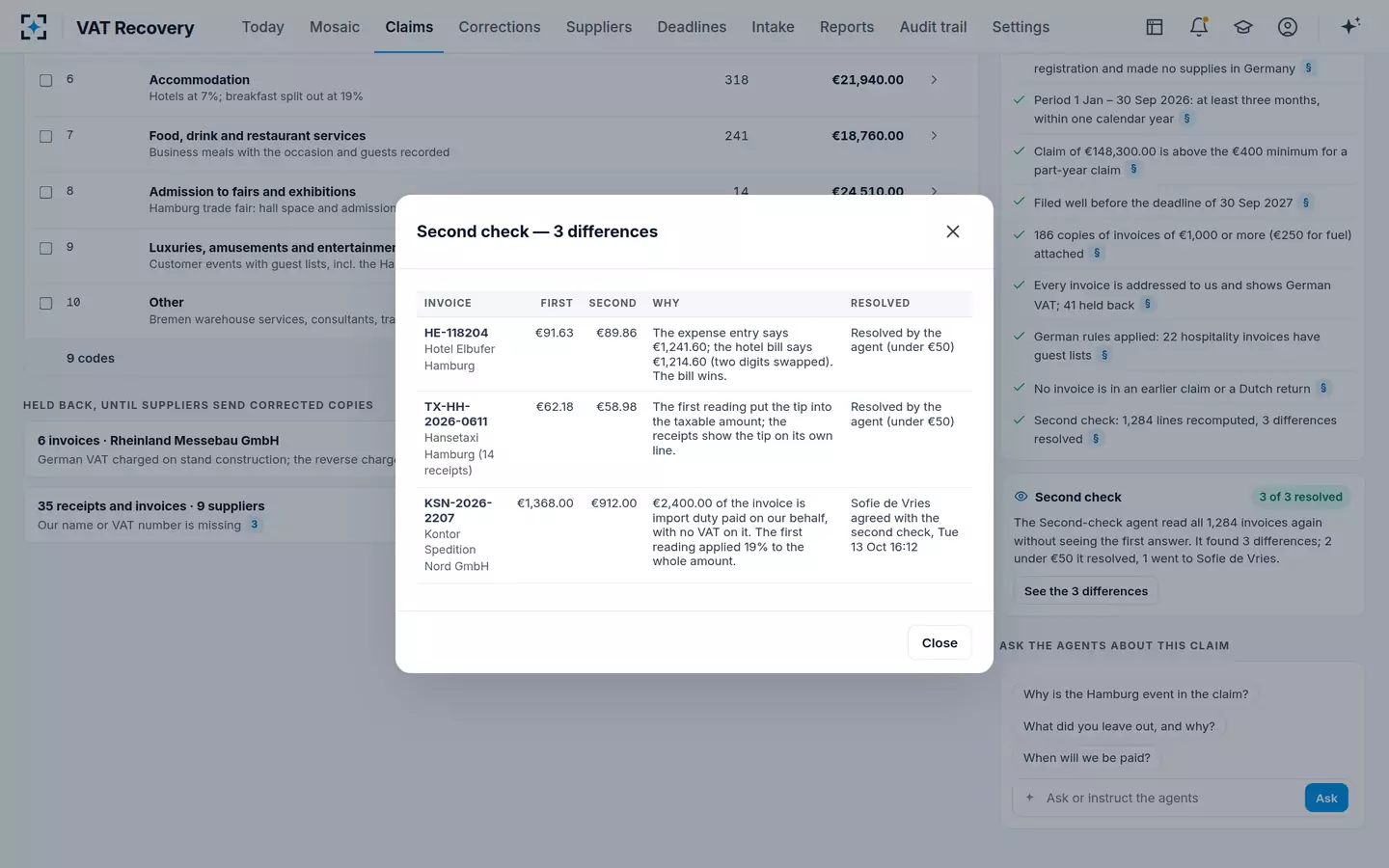Screen dimensions: 1389x868
Task: Open the user account icon
Action: pos(1288,27)
